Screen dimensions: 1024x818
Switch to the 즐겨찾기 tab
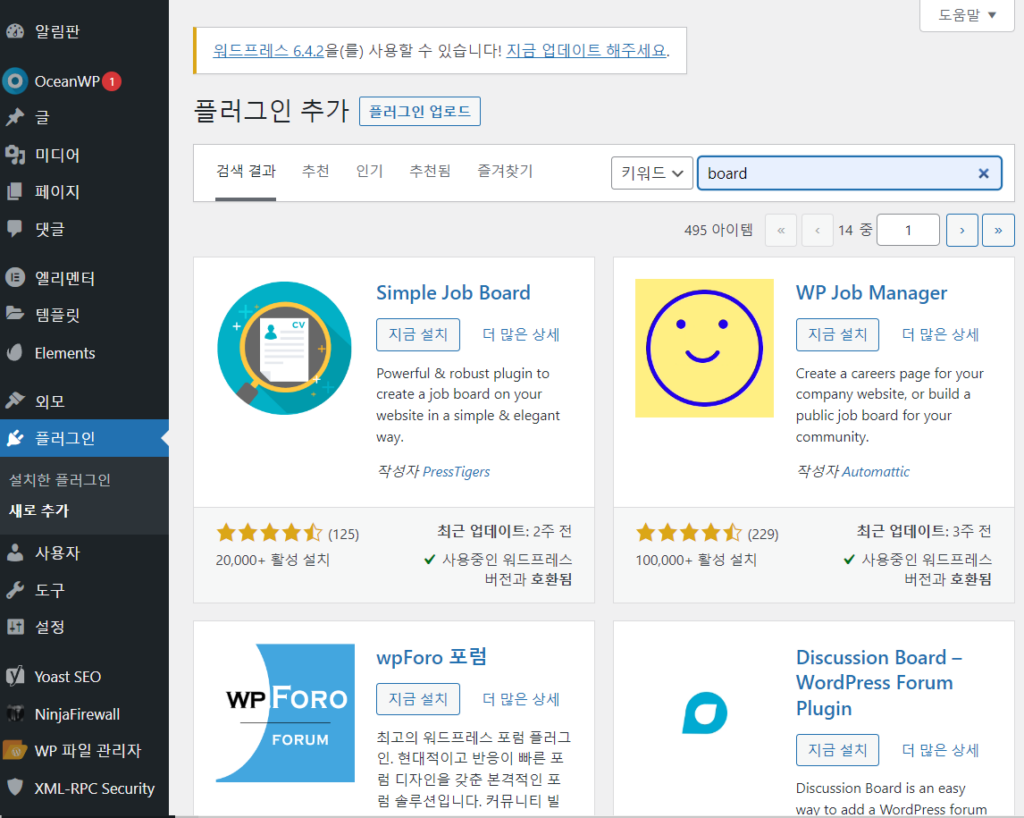(505, 171)
